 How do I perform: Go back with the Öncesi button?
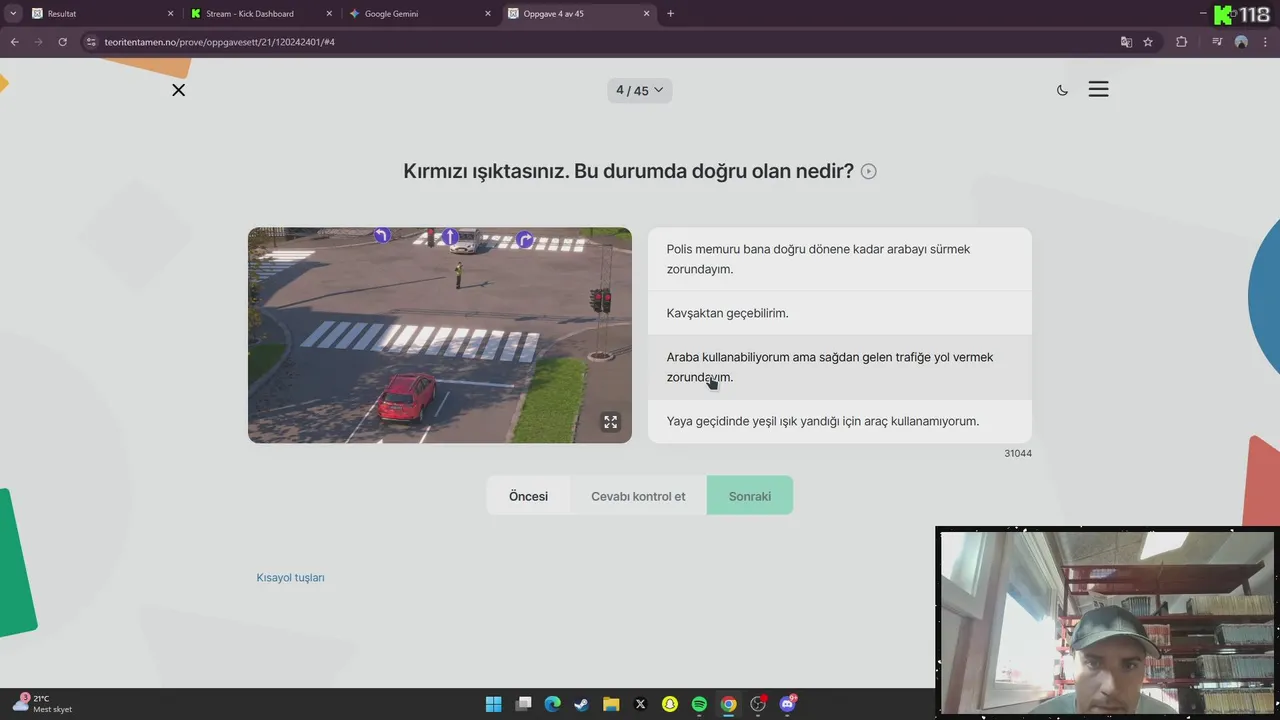click(528, 496)
